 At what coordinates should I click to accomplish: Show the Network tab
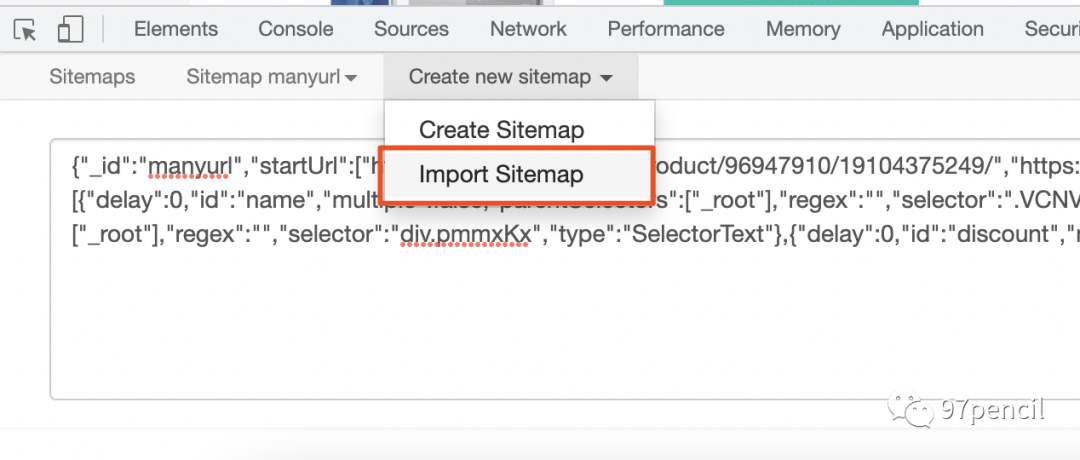[528, 29]
